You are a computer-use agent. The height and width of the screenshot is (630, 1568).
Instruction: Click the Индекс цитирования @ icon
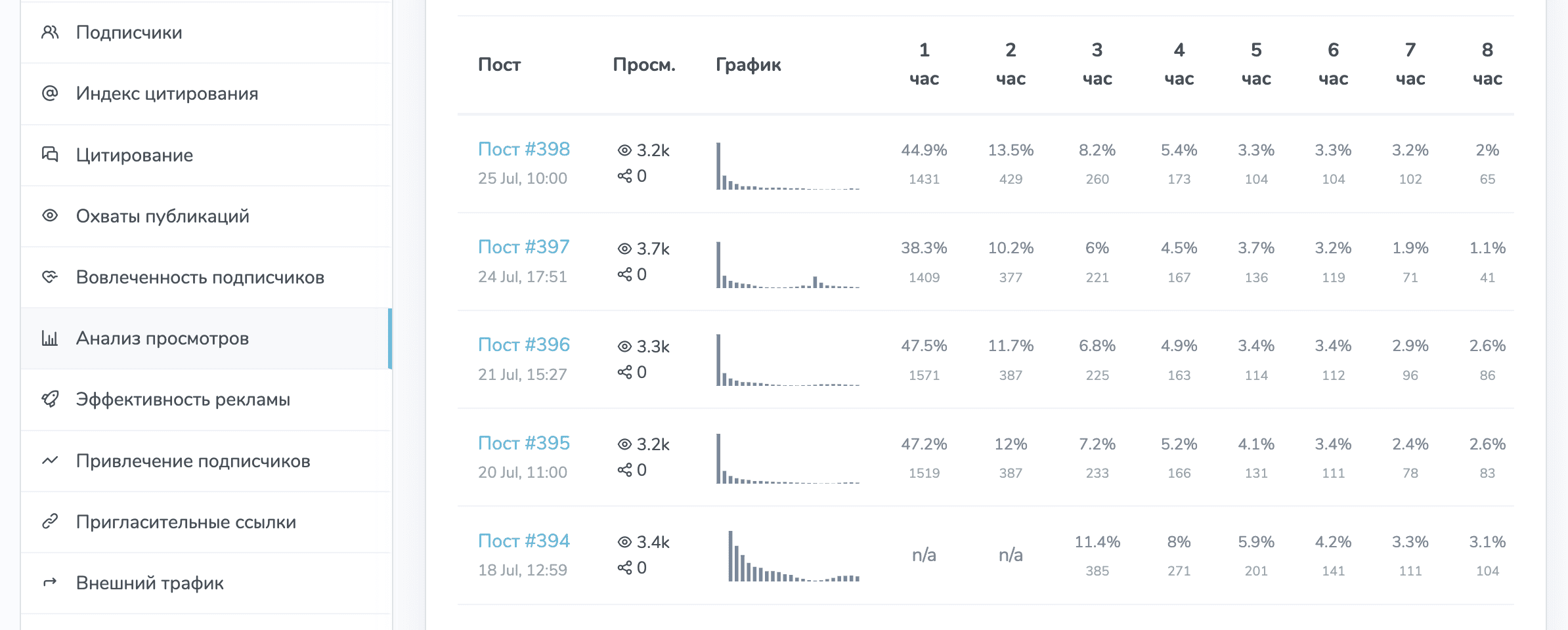click(x=50, y=93)
